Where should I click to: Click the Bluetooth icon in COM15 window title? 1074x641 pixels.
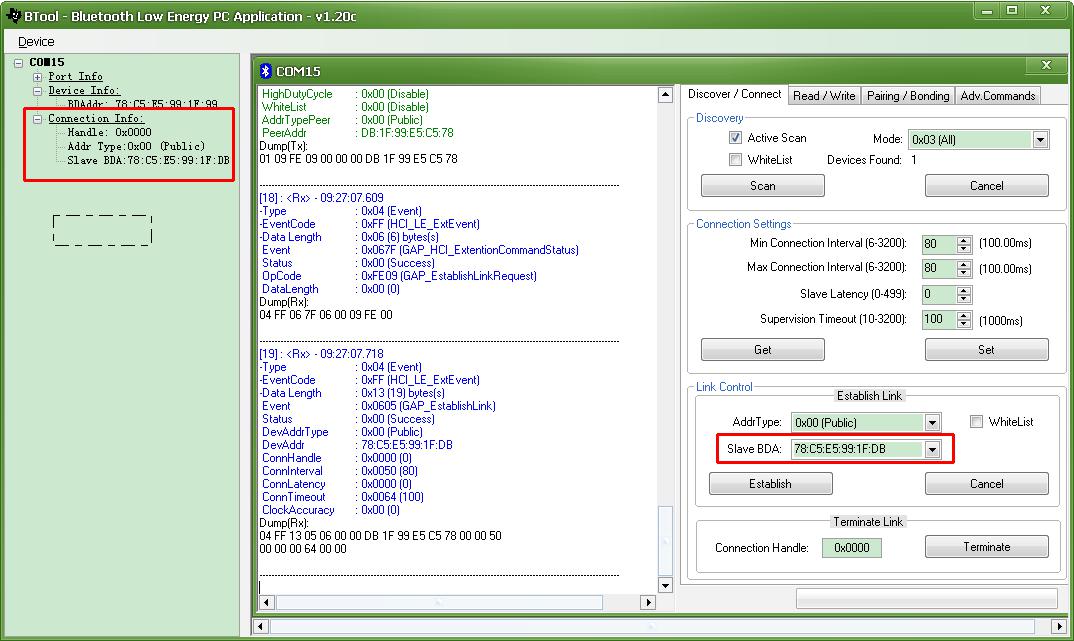(x=266, y=71)
